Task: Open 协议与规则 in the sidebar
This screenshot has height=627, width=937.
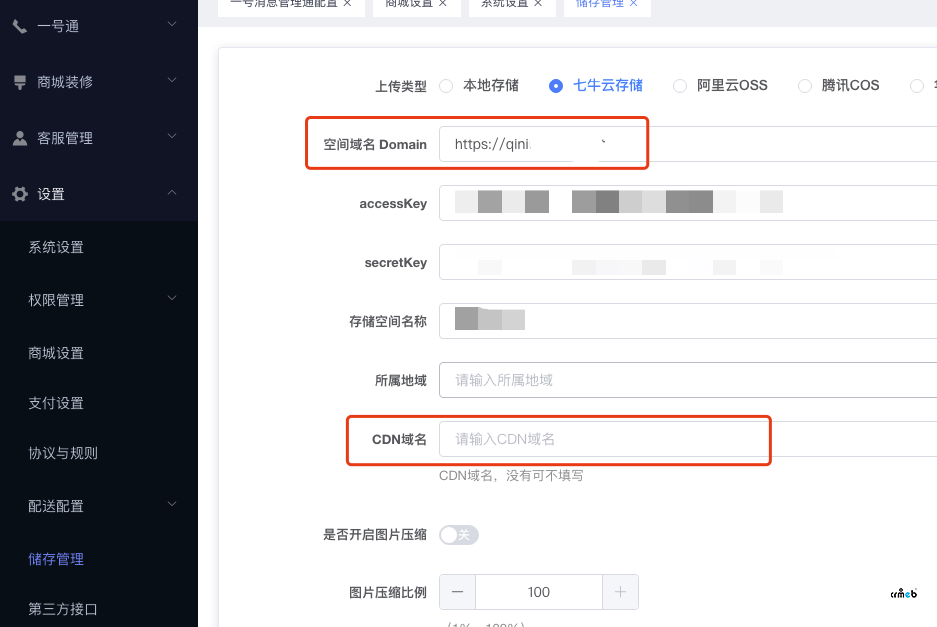Action: point(63,453)
